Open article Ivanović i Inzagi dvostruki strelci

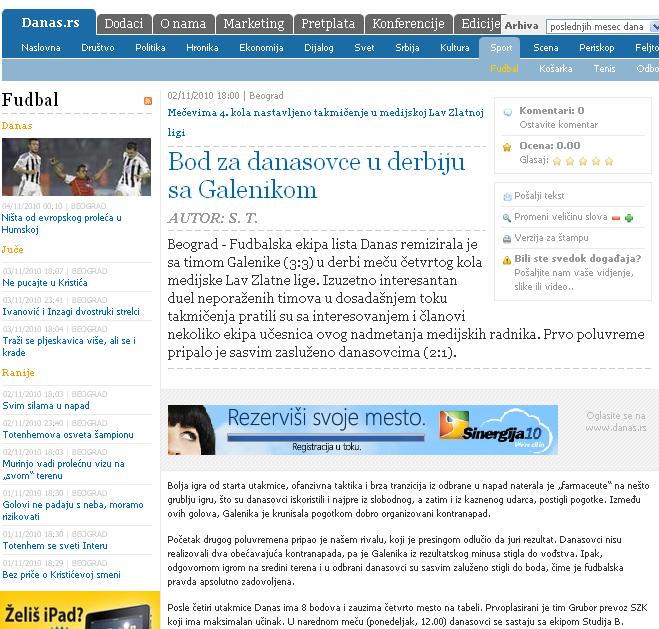[x=71, y=312]
